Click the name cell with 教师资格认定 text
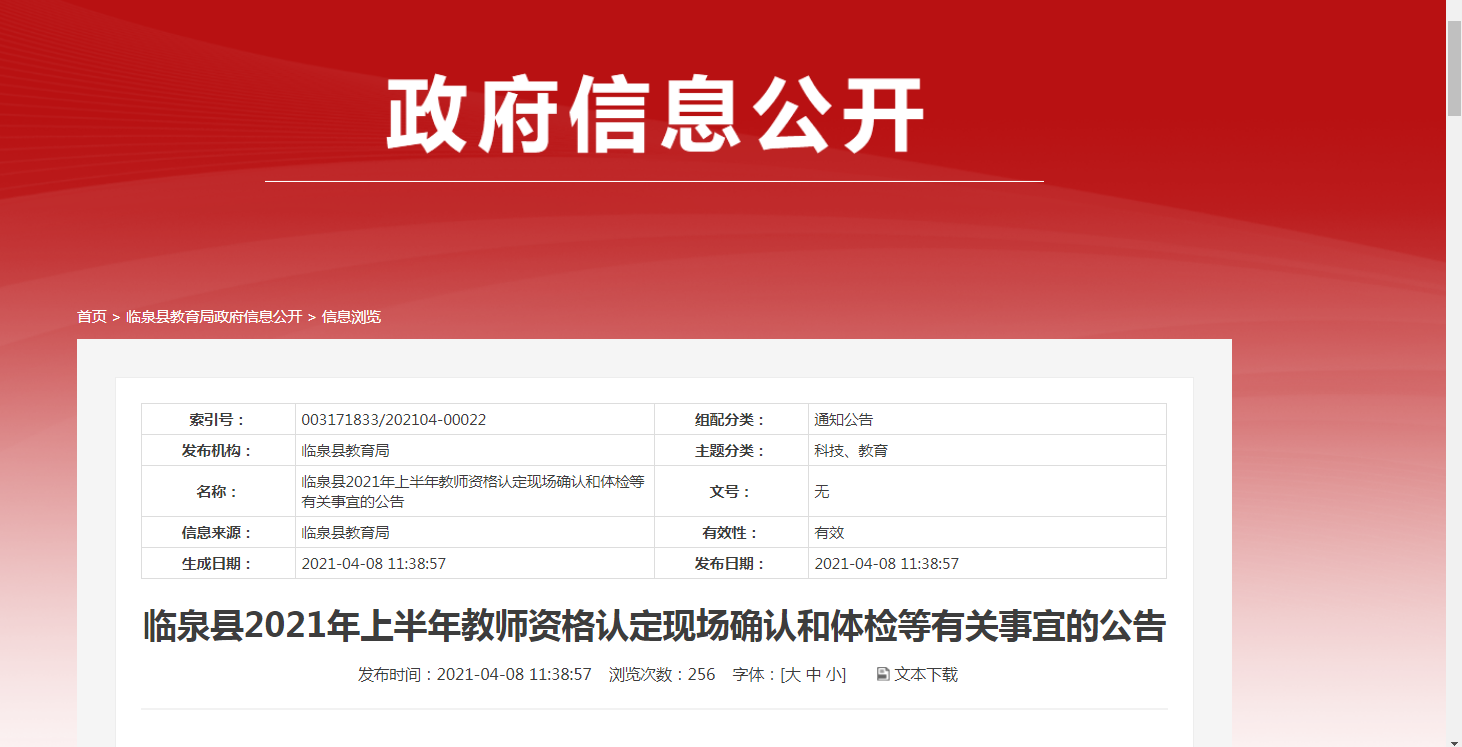The height and width of the screenshot is (747, 1462). (x=475, y=492)
